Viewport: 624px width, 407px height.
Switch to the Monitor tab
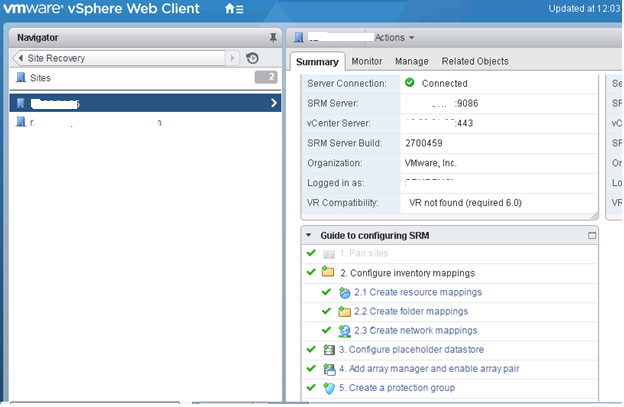point(367,61)
